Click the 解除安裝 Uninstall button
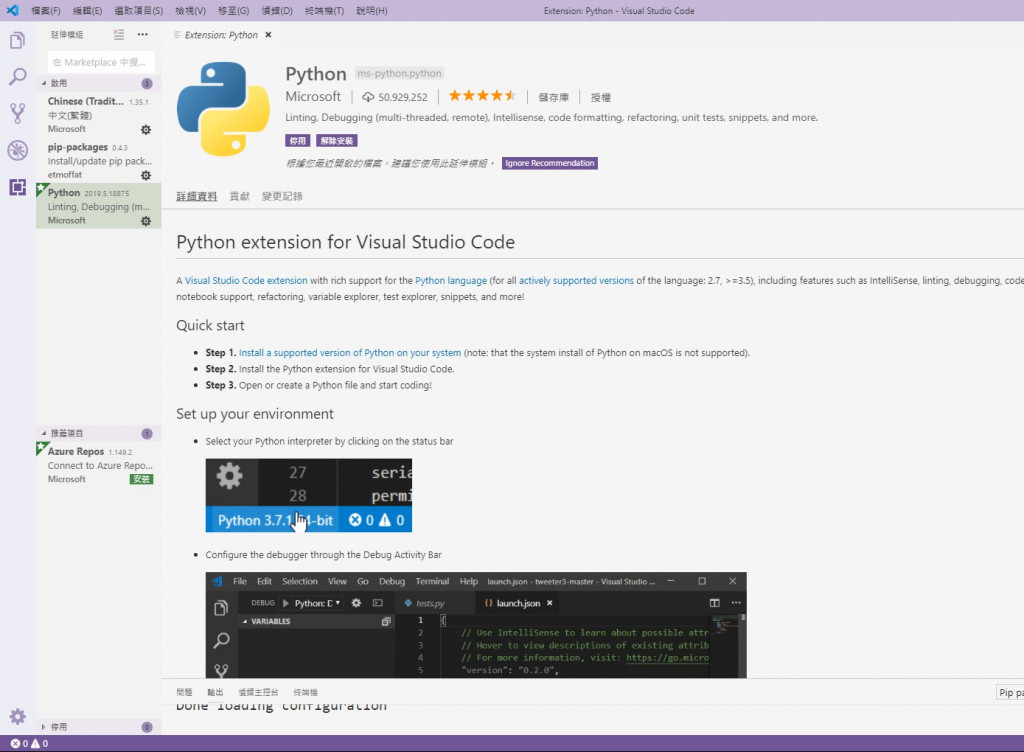Screen dimensions: 1024x752 coord(337,140)
